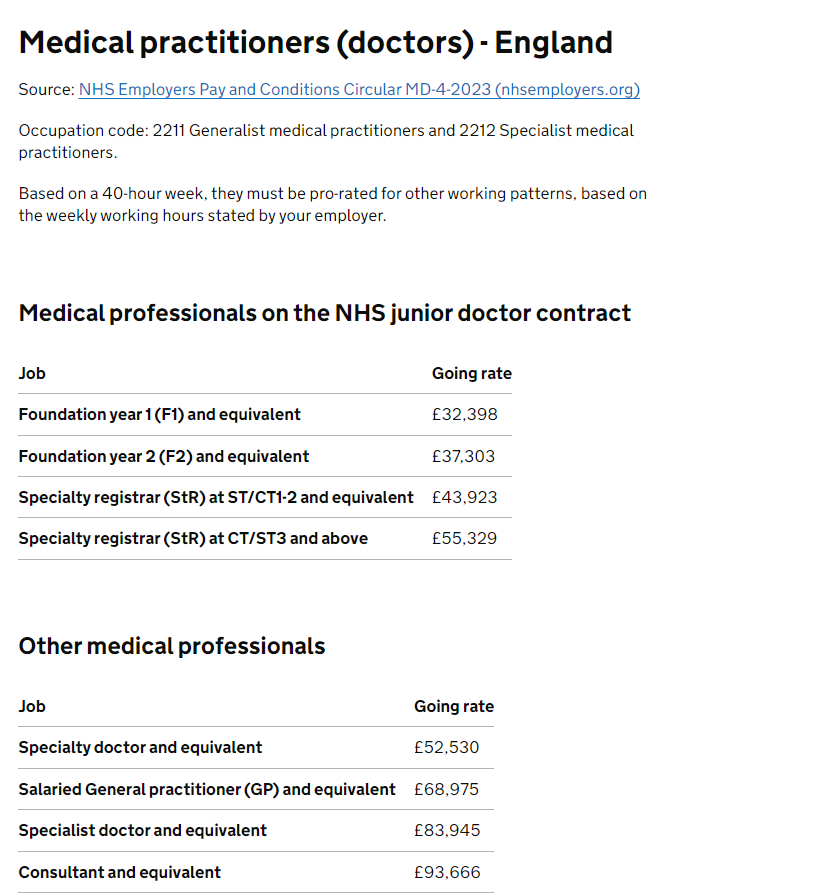This screenshot has height=896, width=814.
Task: Click the £37,303 going rate value
Action: click(x=464, y=456)
